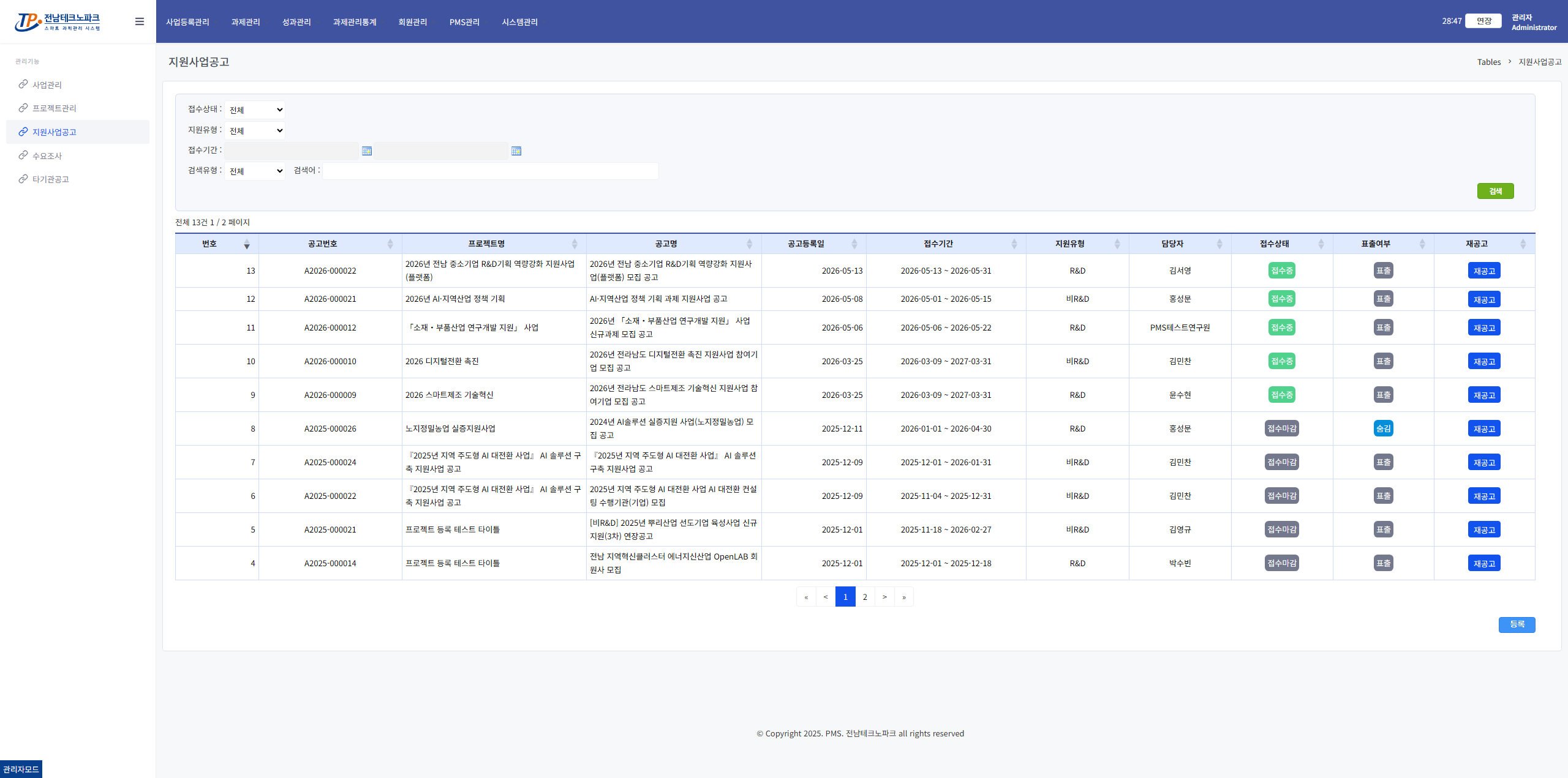Click the 전남테크노파크 logo
The image size is (1568, 778).
coord(58,22)
